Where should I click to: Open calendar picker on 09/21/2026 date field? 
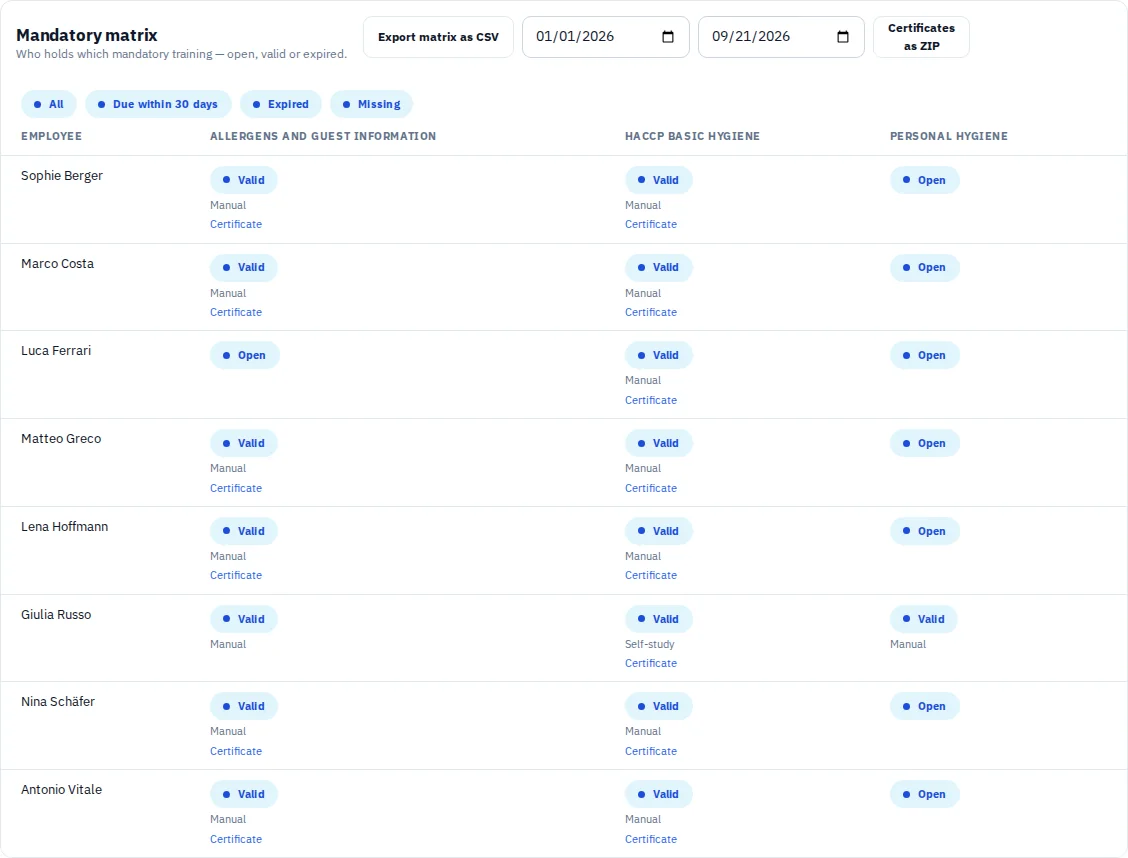(842, 37)
